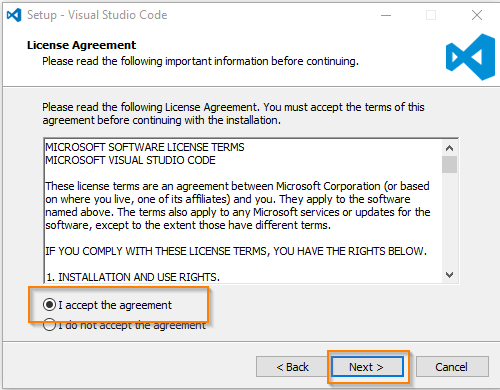The width and height of the screenshot is (500, 390).
Task: Click the "IF YOU COMPLY WITH THESE LICENSE TERMS" line
Action: tap(236, 251)
